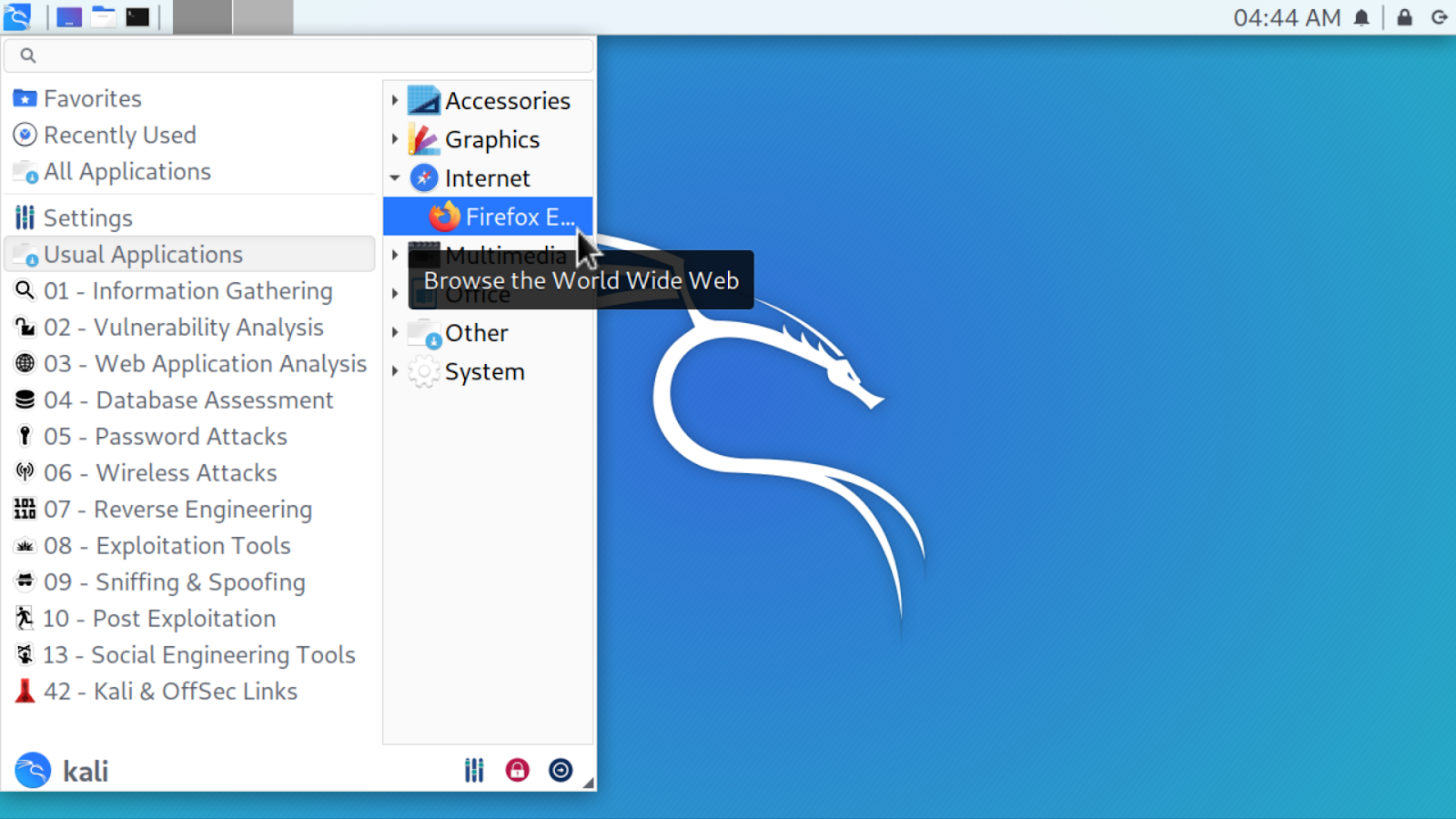Collapse the Internet category
Screen dimensions: 1456x819
(395, 178)
